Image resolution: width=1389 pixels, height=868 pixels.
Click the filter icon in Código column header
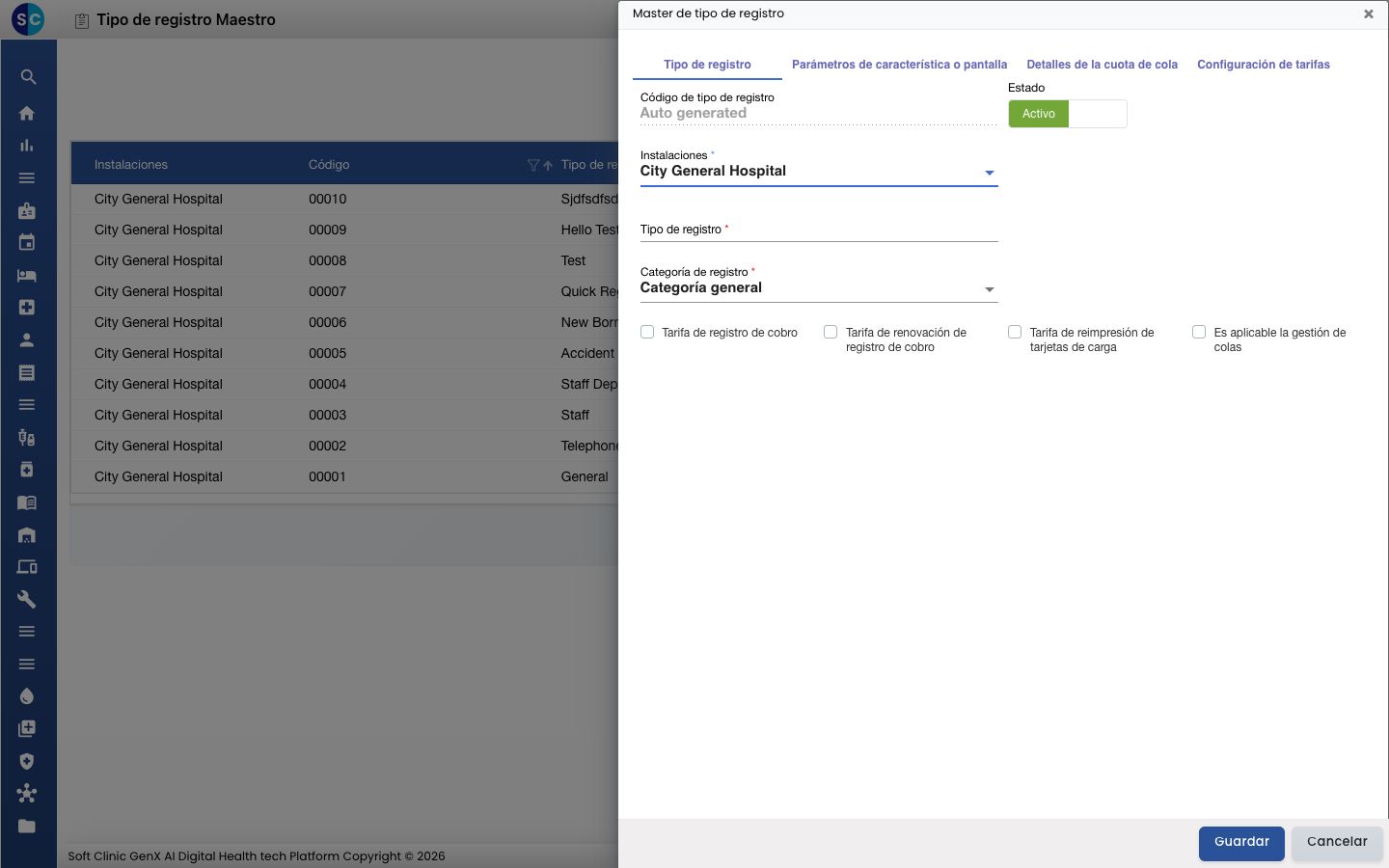(533, 165)
